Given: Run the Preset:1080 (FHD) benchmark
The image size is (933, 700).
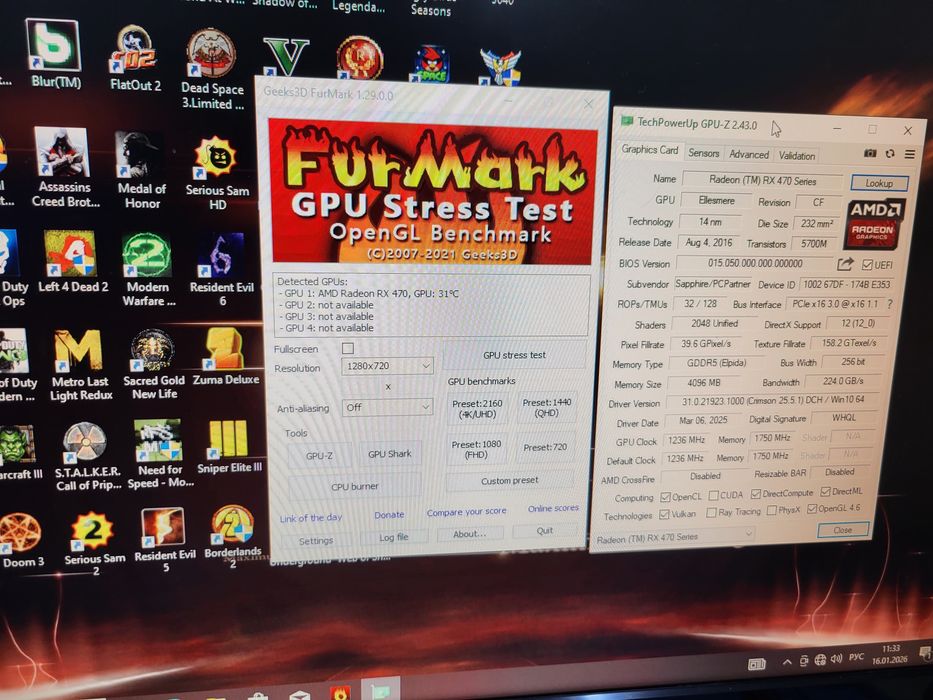Looking at the screenshot, I should pos(476,449).
